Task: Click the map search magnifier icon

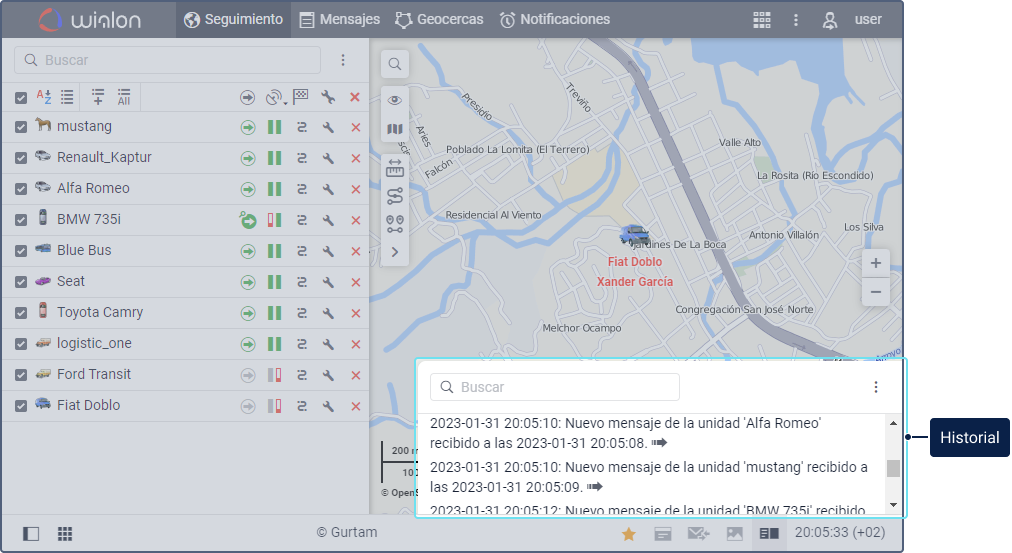Action: coord(395,64)
